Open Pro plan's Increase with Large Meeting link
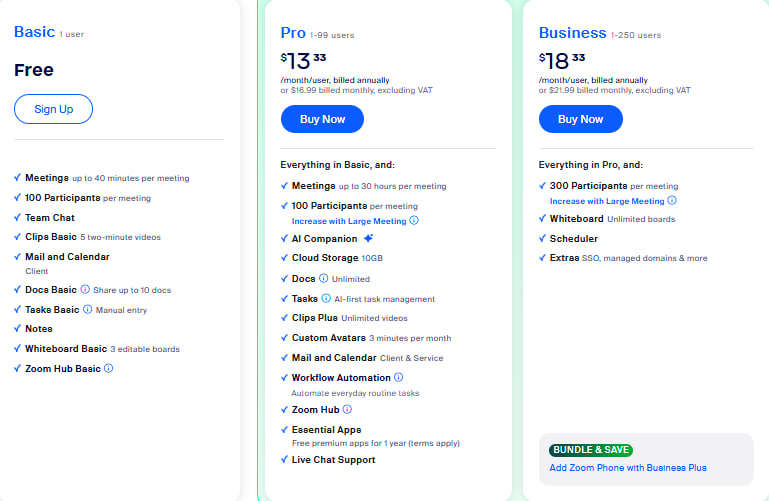Screen dimensions: 769x501 [x=349, y=221]
